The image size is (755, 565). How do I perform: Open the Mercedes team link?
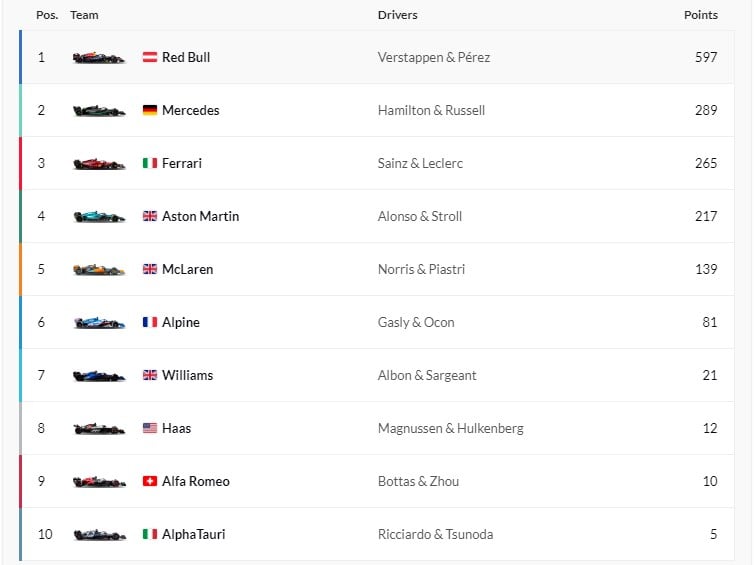pos(191,110)
